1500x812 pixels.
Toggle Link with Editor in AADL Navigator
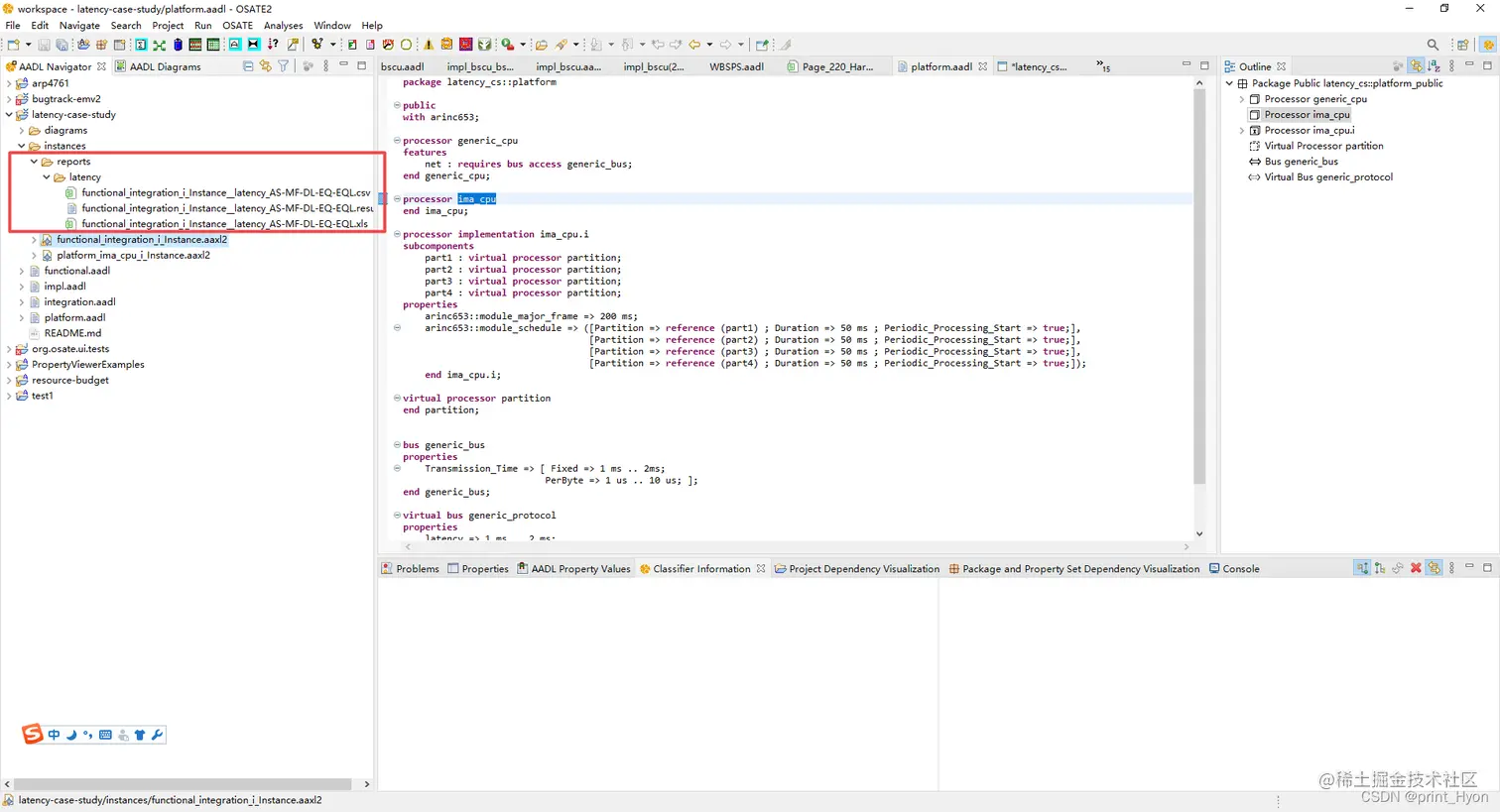[x=265, y=66]
